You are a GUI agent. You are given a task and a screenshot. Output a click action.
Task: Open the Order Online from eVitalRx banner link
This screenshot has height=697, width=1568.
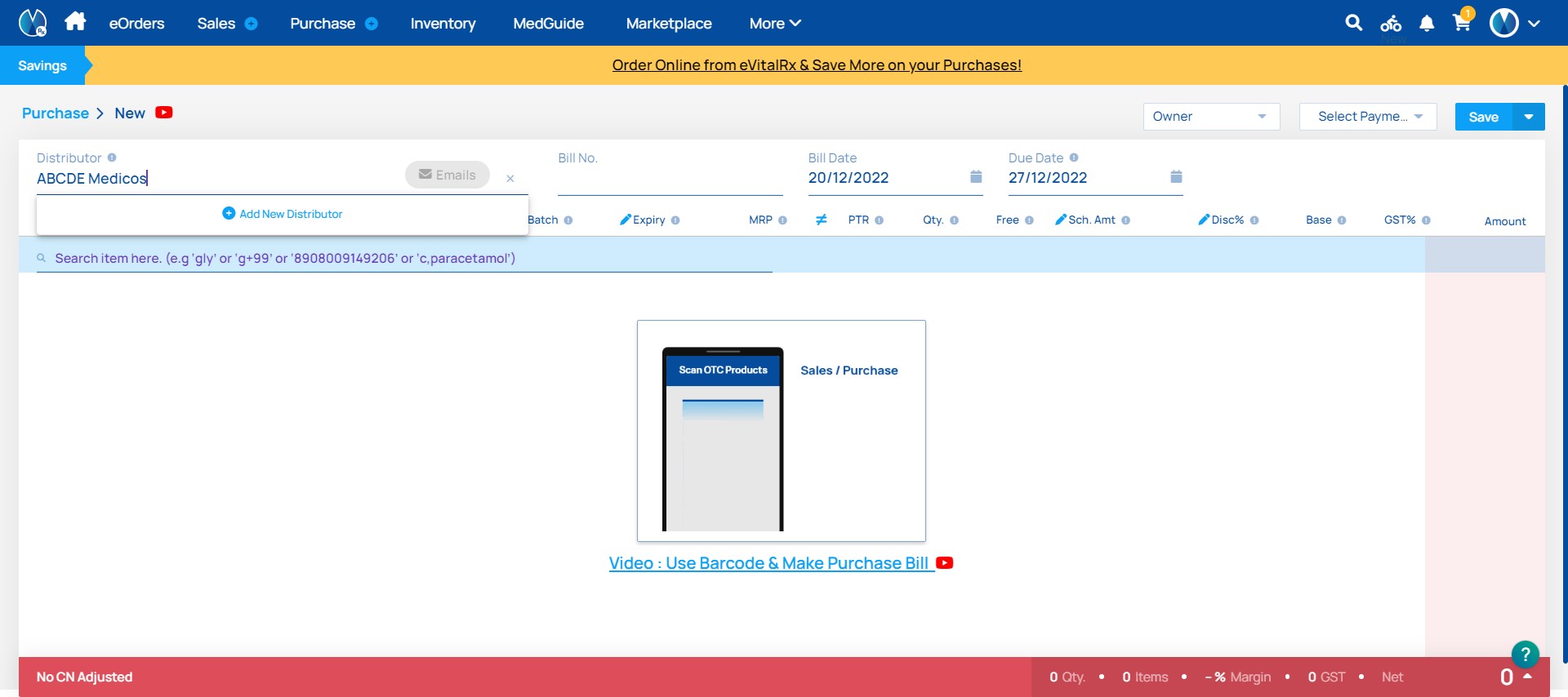817,65
